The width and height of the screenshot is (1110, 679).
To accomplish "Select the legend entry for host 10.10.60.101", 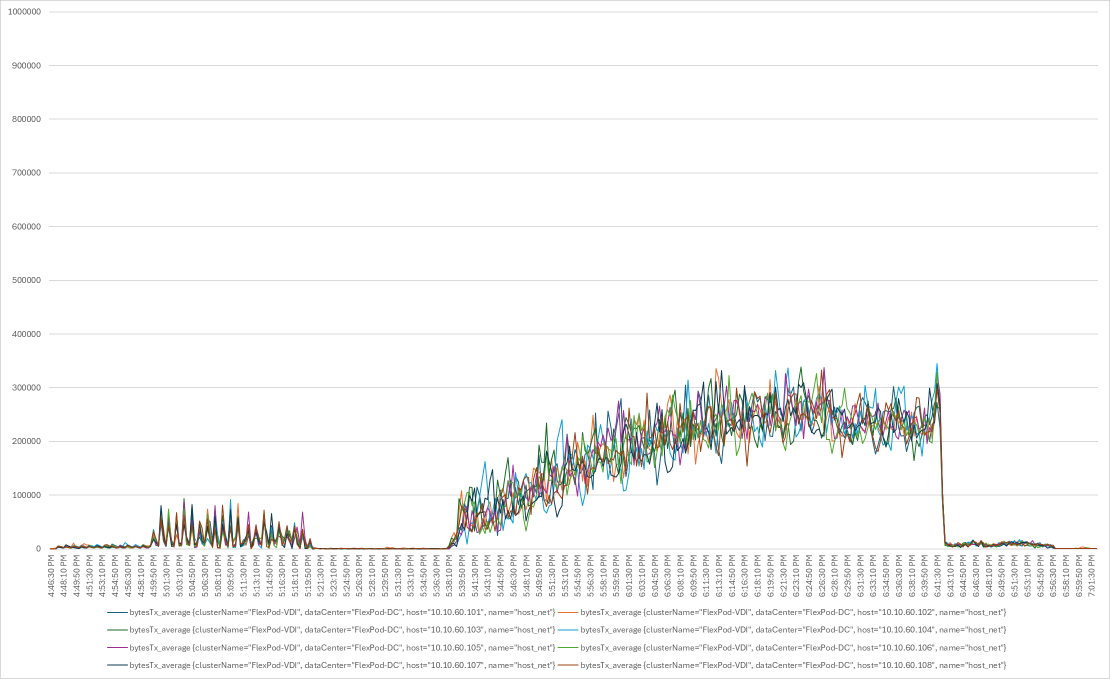I will point(331,612).
